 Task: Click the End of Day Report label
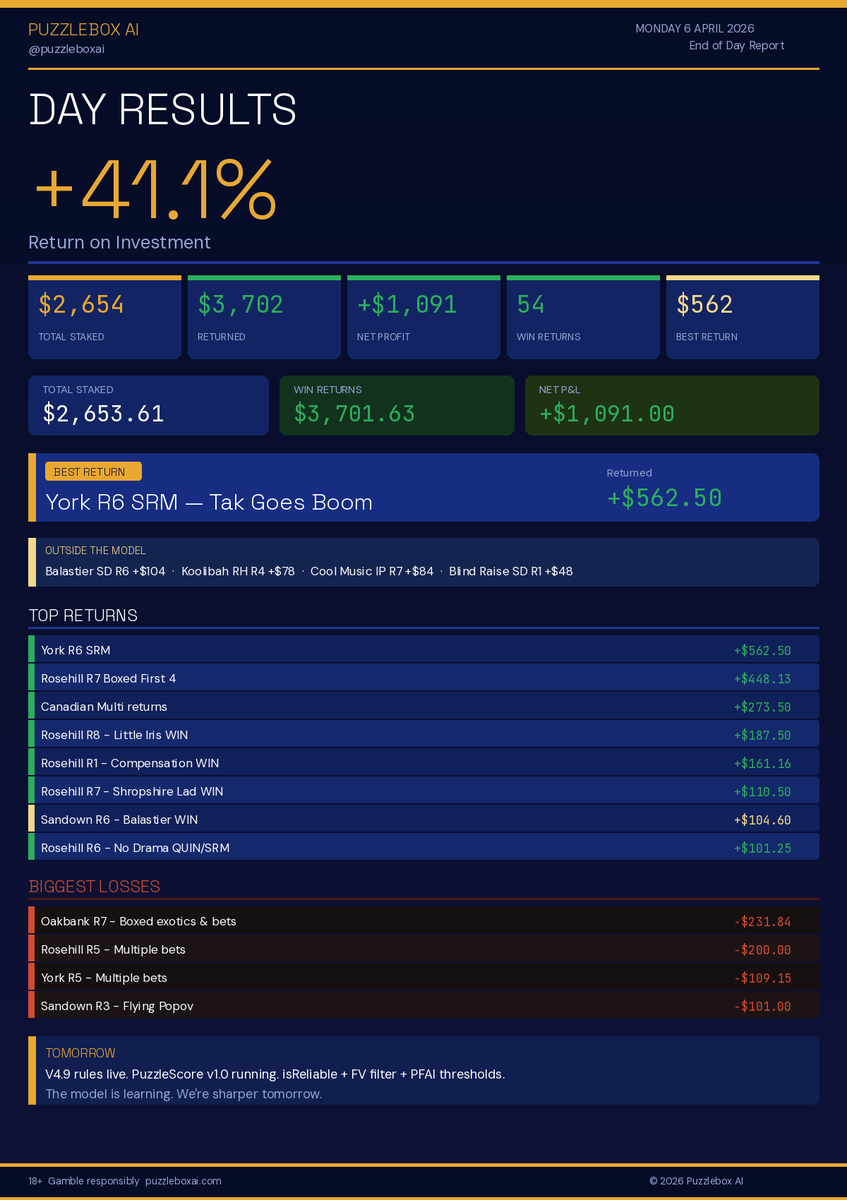tap(737, 46)
